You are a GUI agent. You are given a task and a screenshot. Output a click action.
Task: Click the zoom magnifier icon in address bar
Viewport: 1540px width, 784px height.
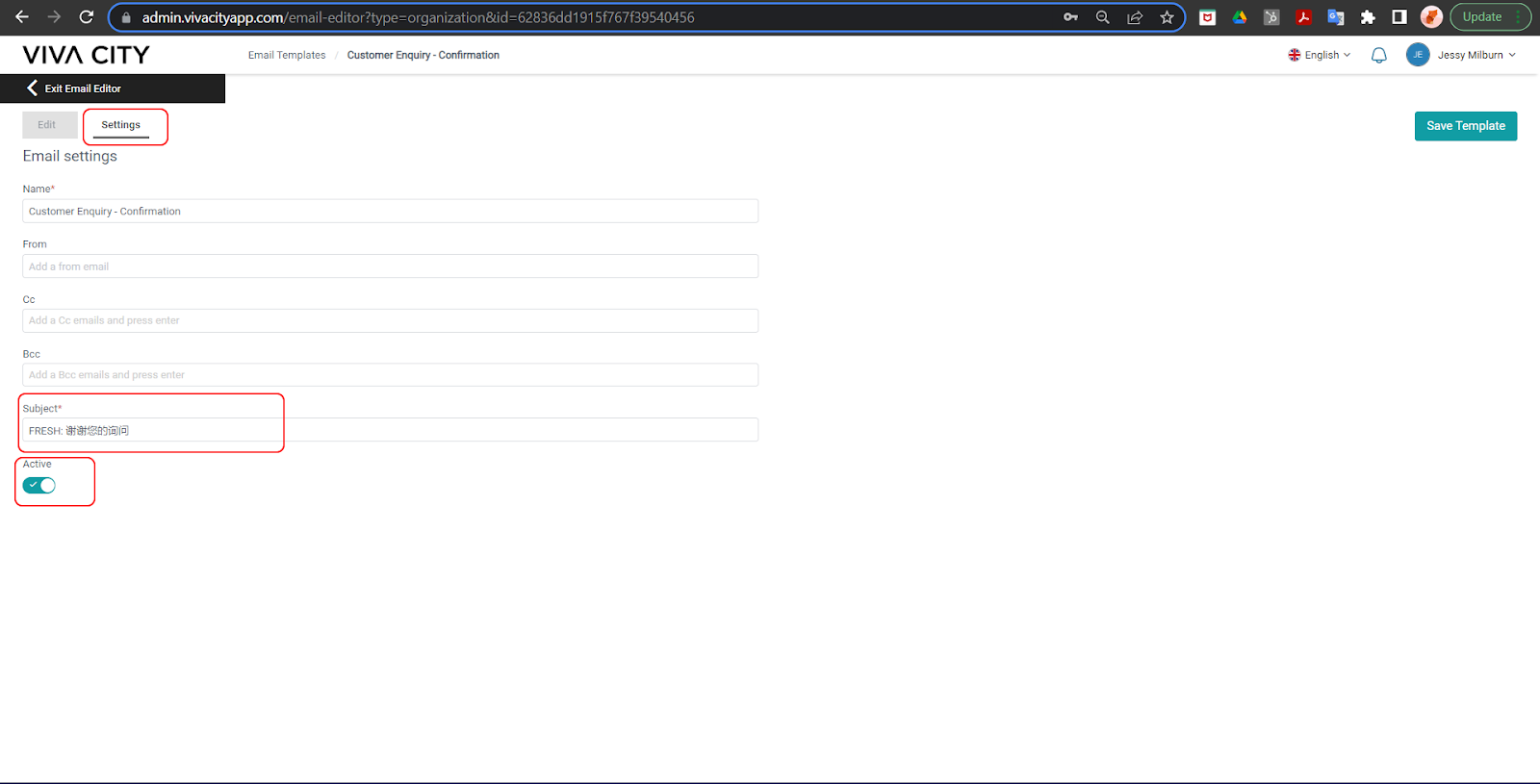[1103, 17]
